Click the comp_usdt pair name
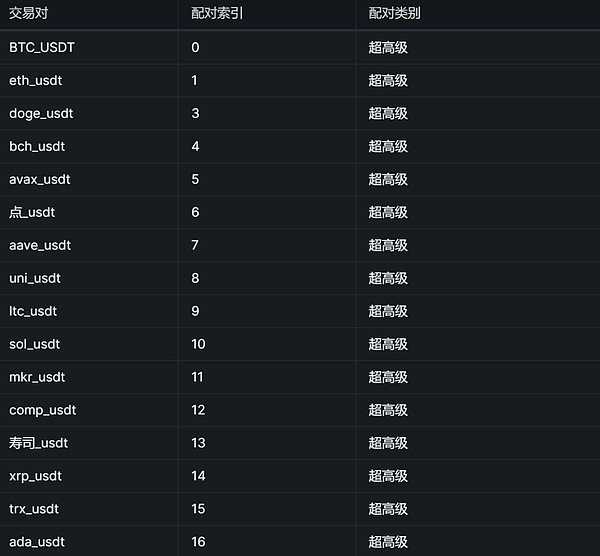This screenshot has height=556, width=600. click(43, 410)
